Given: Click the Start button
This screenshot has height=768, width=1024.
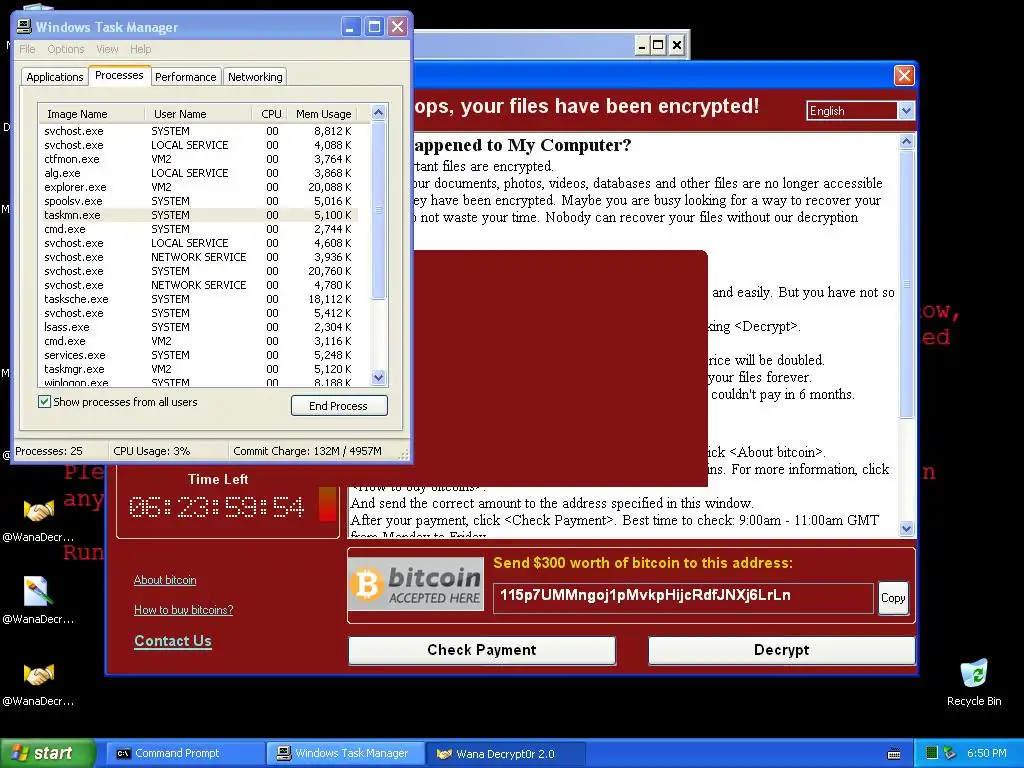Looking at the screenshot, I should click(x=48, y=754).
